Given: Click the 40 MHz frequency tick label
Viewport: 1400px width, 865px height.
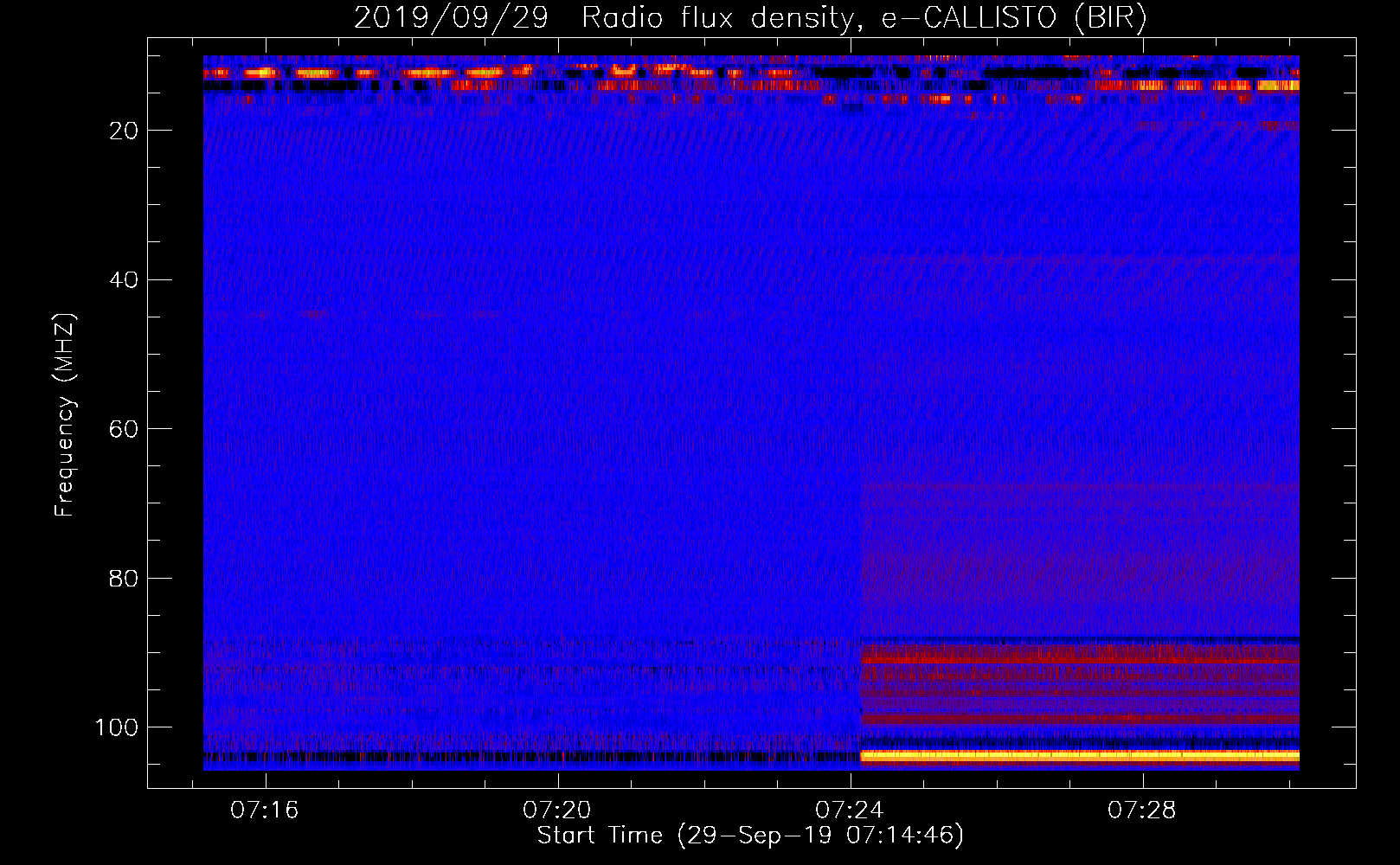Looking at the screenshot, I should pos(124,280).
